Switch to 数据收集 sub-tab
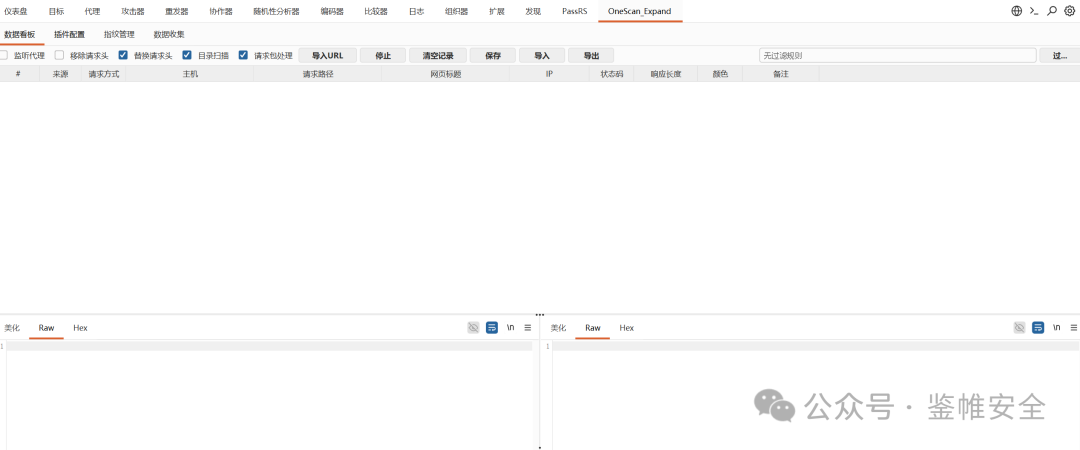Screen dimensions: 1080x450 click(x=169, y=34)
